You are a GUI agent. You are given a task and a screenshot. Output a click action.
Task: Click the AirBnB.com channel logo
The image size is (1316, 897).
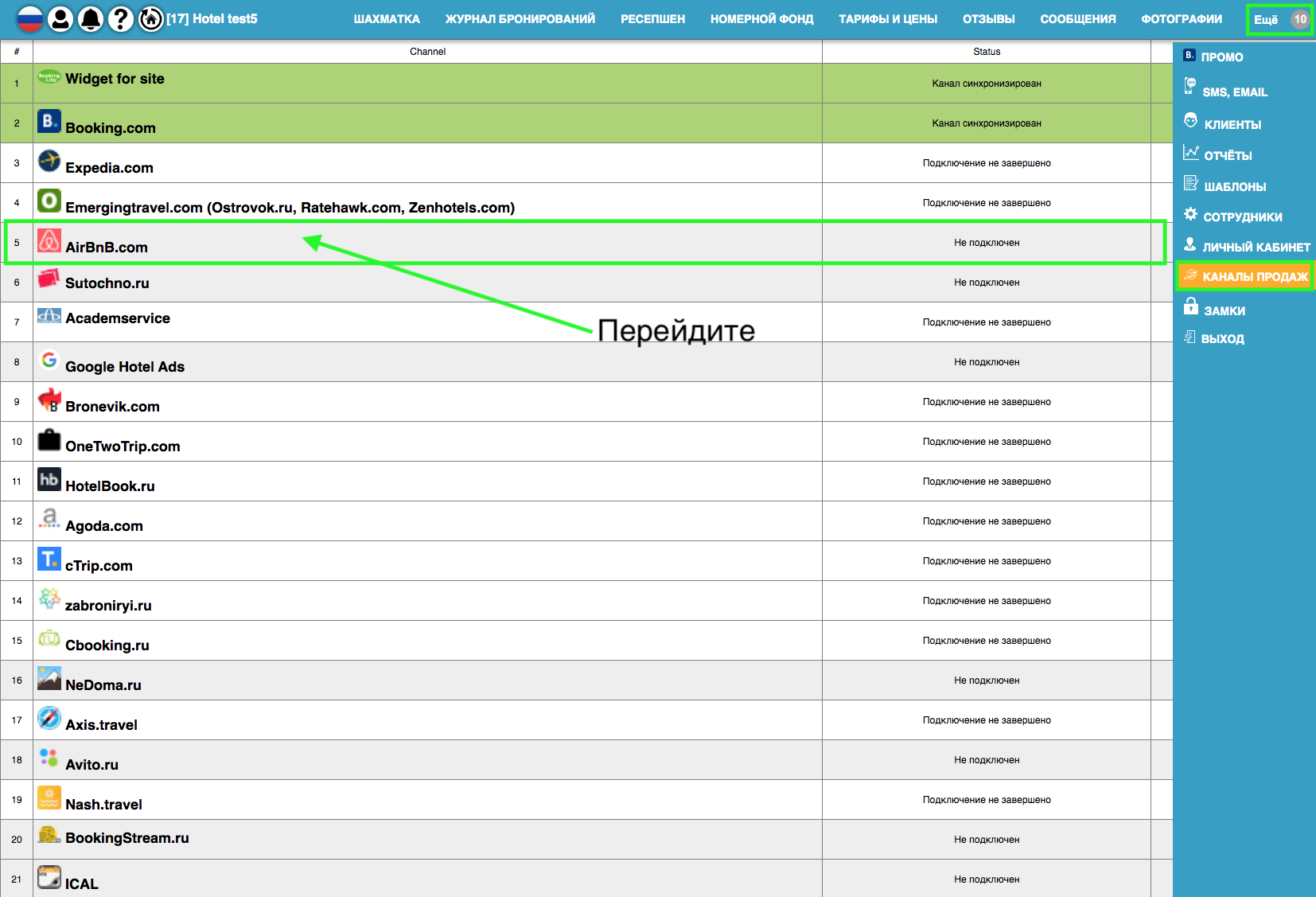[x=49, y=240]
